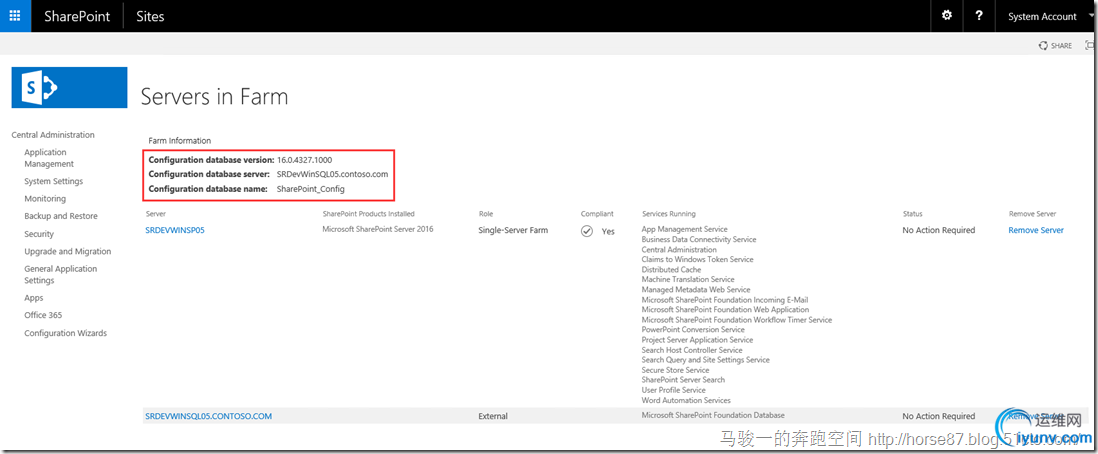This screenshot has width=1098, height=454.
Task: Click Claims to Windows Token Service
Action: click(697, 259)
